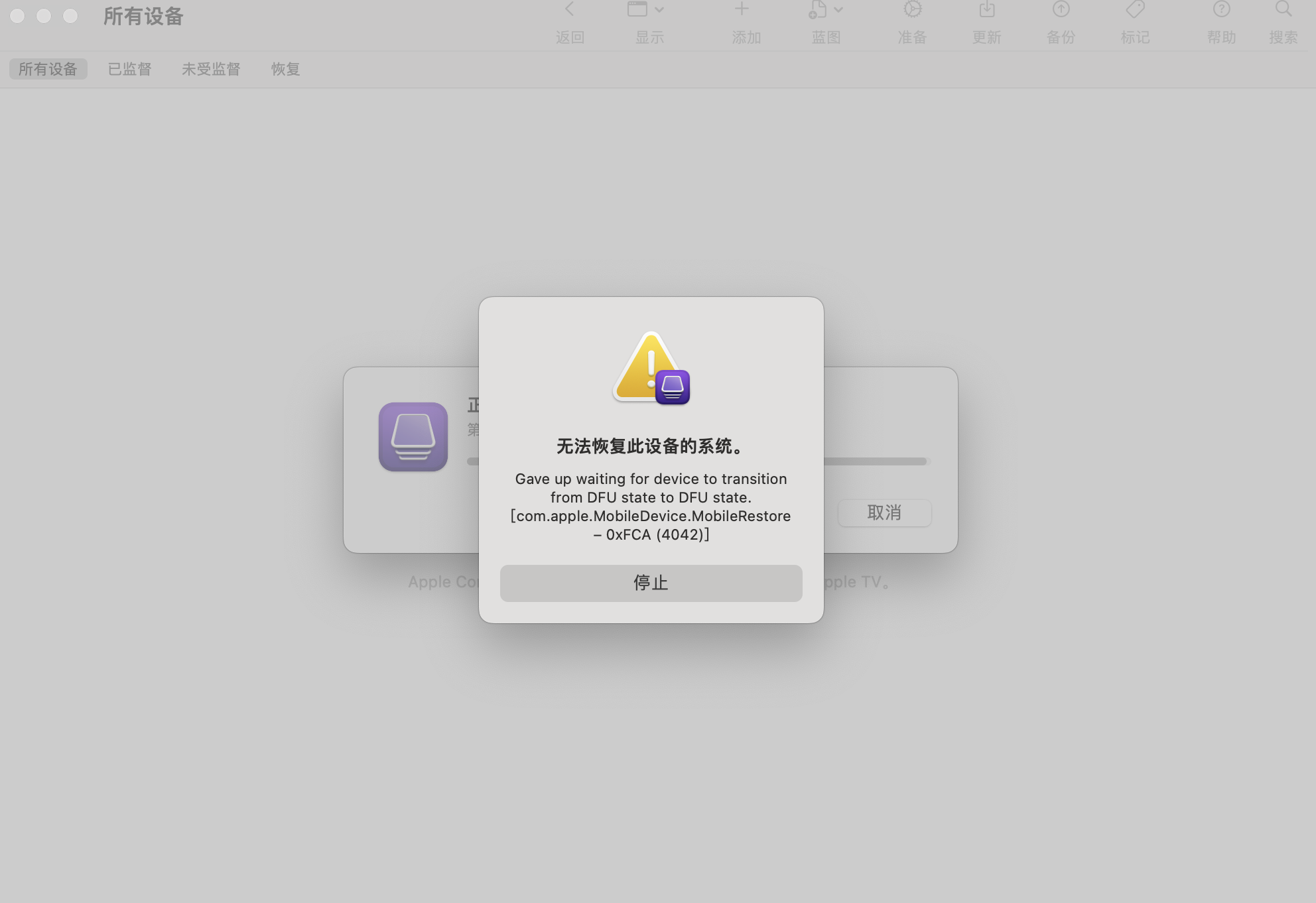Click the Search magnifier icon

(1283, 9)
